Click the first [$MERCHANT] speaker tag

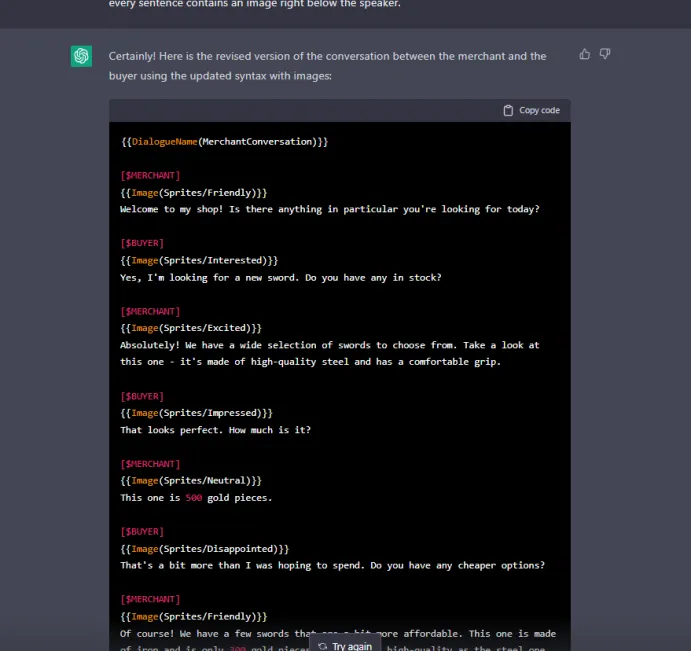[150, 175]
